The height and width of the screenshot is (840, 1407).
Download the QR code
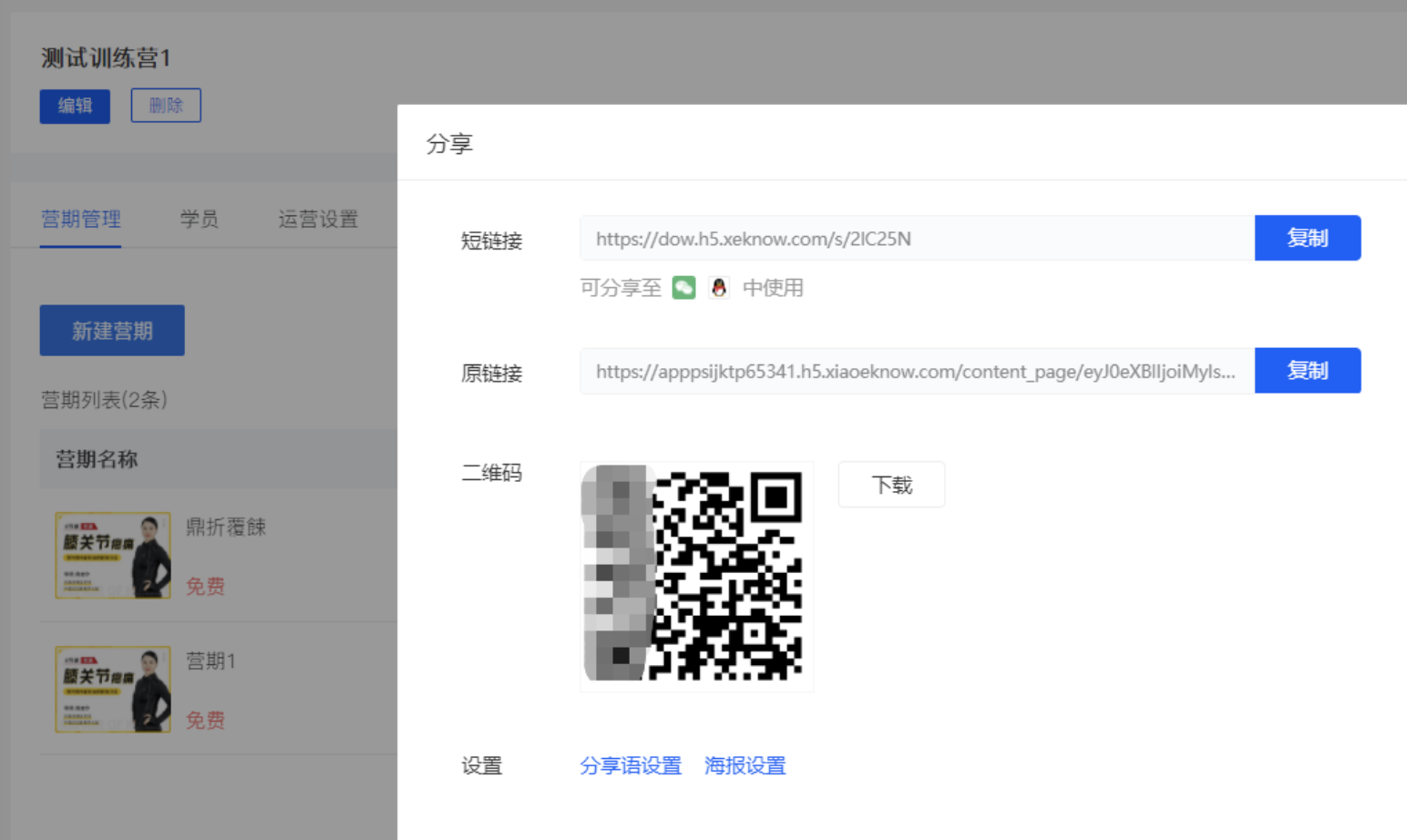[891, 485]
